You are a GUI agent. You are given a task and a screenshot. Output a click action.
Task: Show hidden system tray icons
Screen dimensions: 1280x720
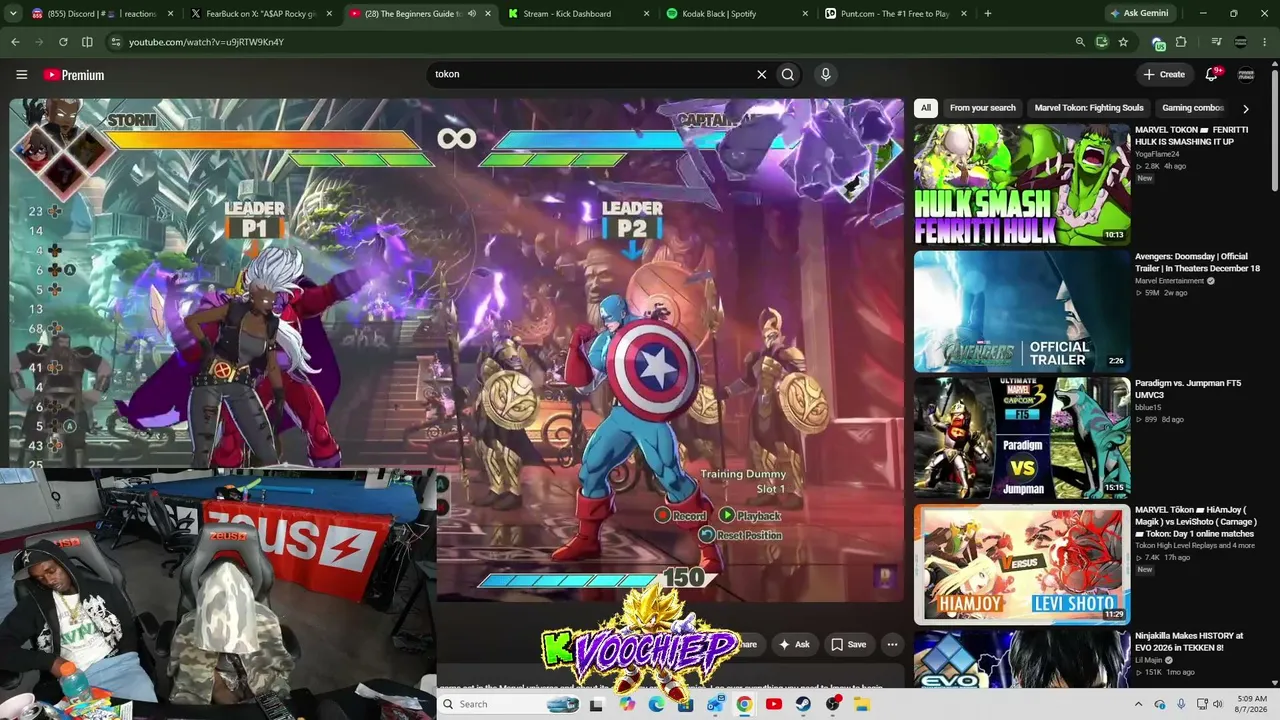point(1138,704)
